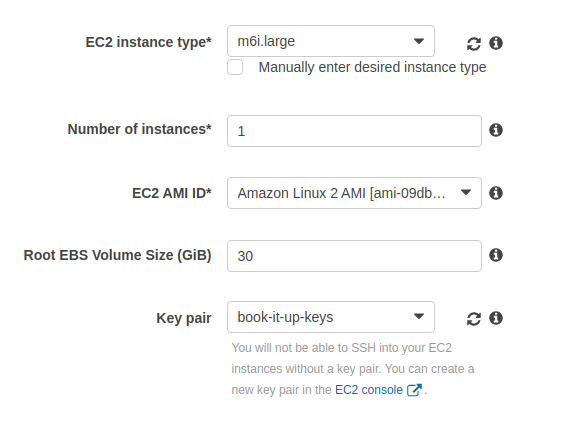Click the EC2 instance type label

point(148,42)
